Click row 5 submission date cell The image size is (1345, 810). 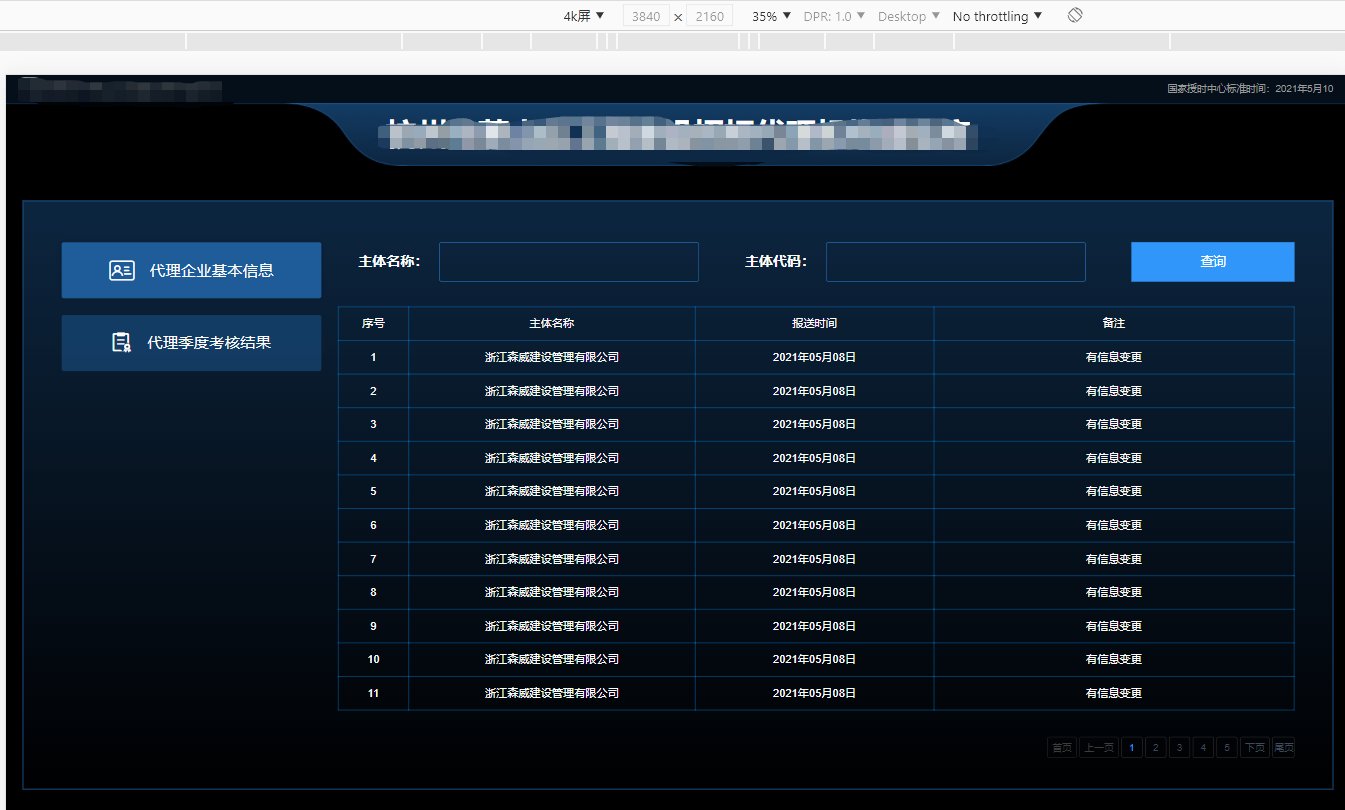click(x=815, y=491)
